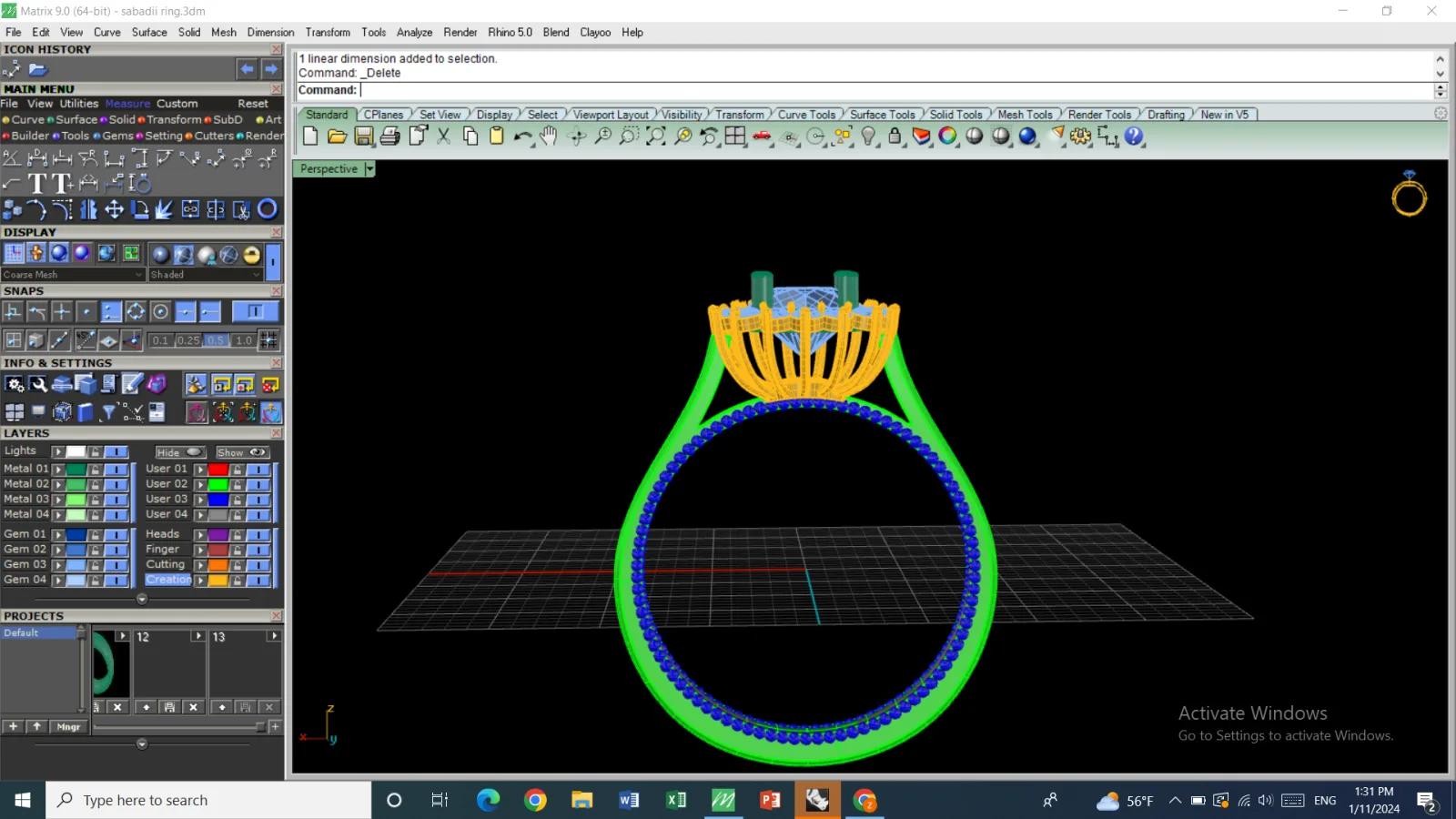
Task: Click the Zoom Extents icon
Action: (655, 136)
